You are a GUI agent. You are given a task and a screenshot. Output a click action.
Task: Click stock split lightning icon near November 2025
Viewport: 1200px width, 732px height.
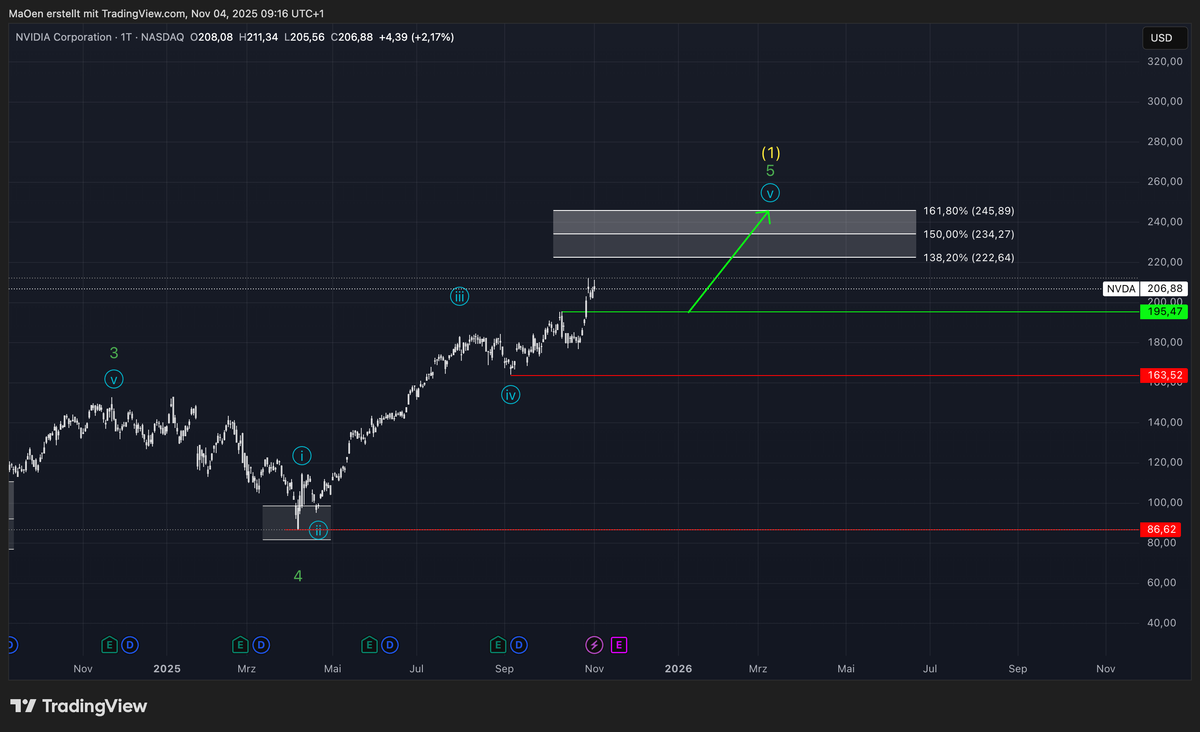(594, 645)
